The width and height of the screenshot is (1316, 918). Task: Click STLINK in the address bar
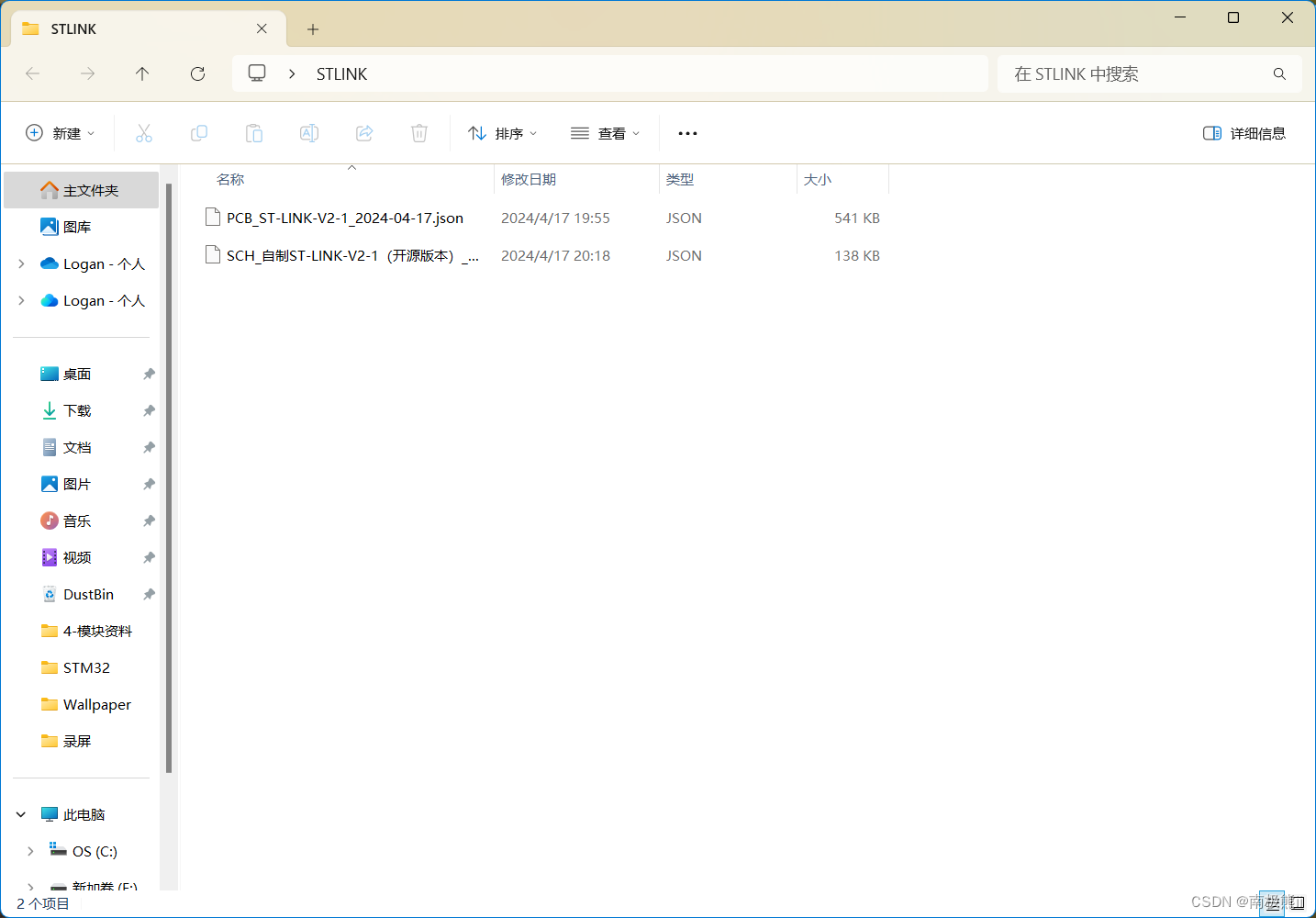click(341, 73)
